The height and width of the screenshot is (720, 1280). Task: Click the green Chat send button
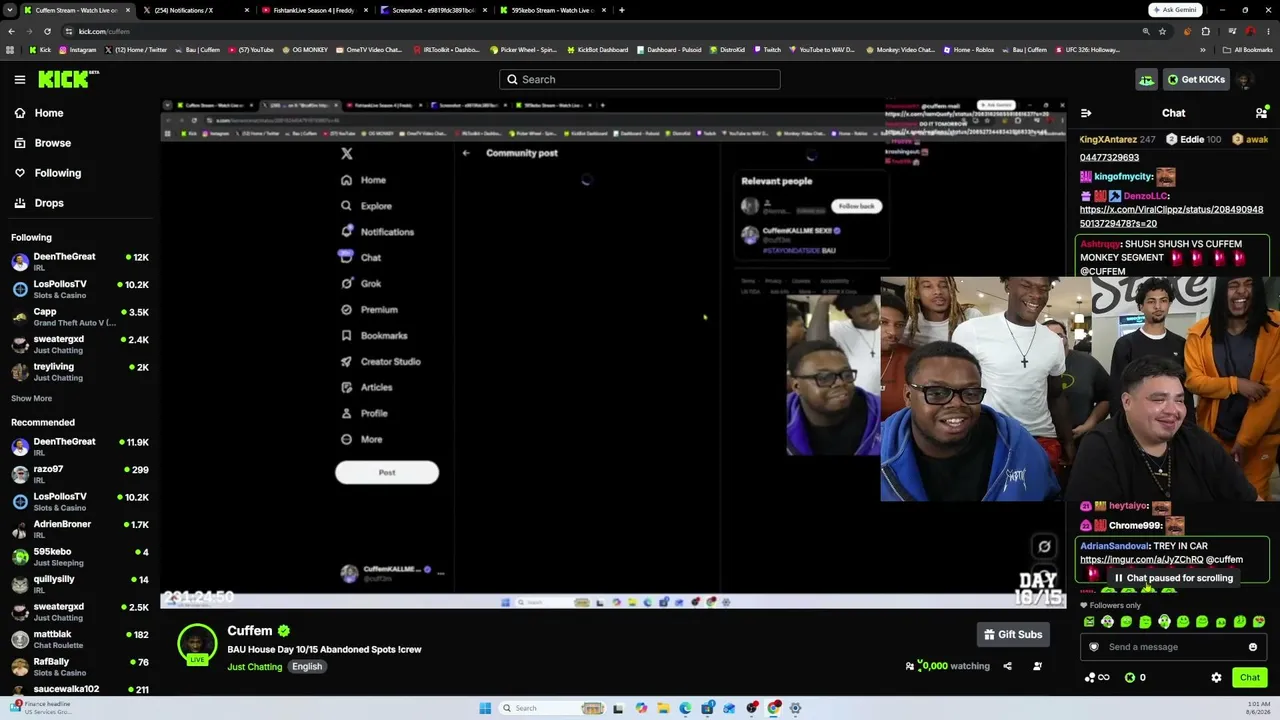pos(1250,677)
